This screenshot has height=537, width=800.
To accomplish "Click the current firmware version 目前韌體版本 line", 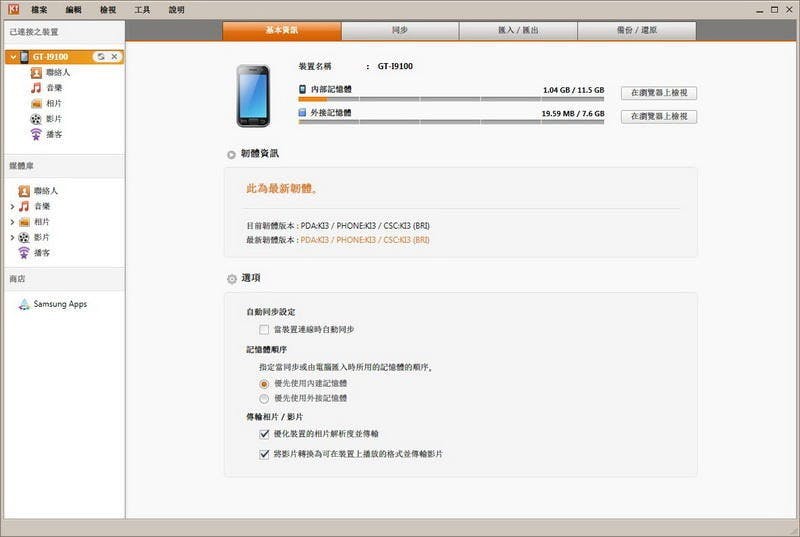I will [338, 226].
